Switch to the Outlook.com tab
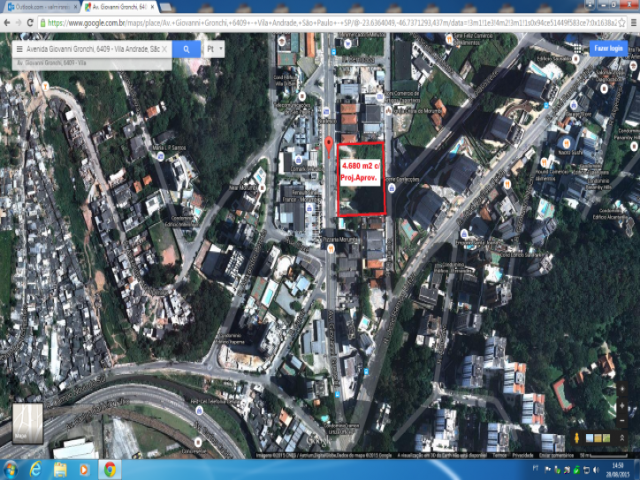 39,7
